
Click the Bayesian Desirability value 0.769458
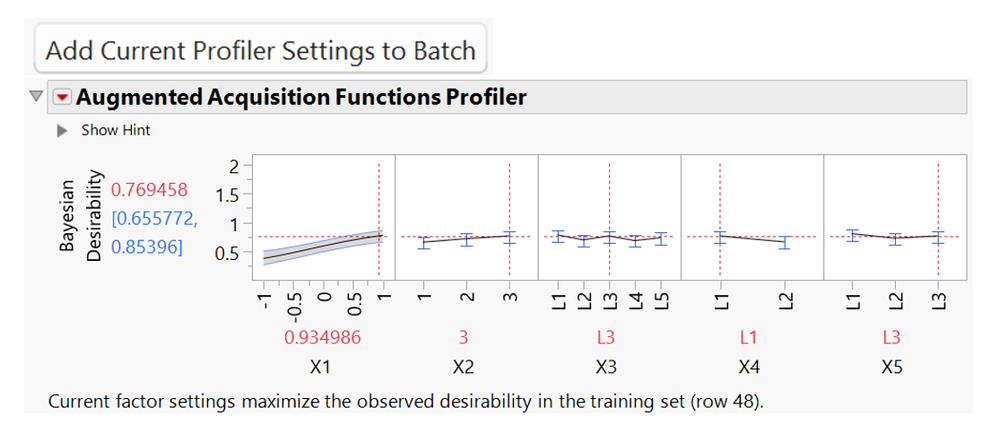[147, 189]
